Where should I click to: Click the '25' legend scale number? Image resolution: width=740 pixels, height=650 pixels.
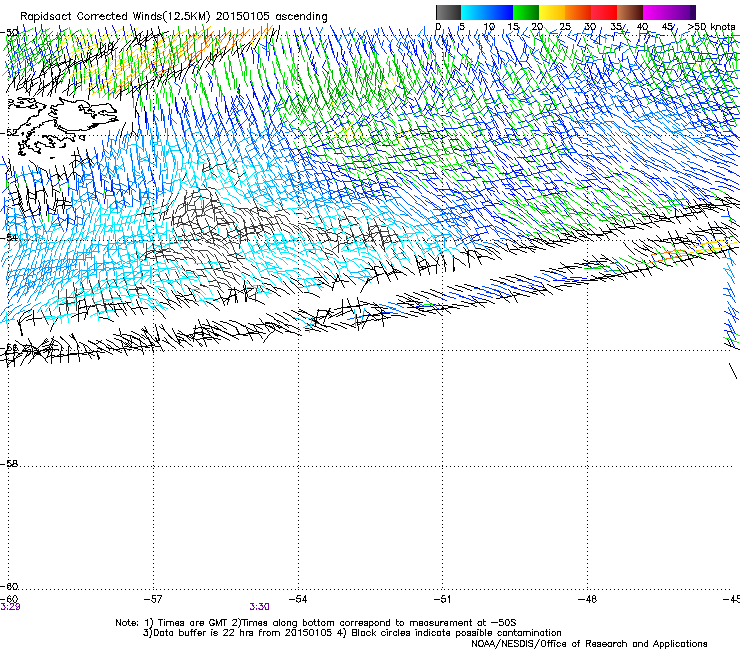click(564, 27)
